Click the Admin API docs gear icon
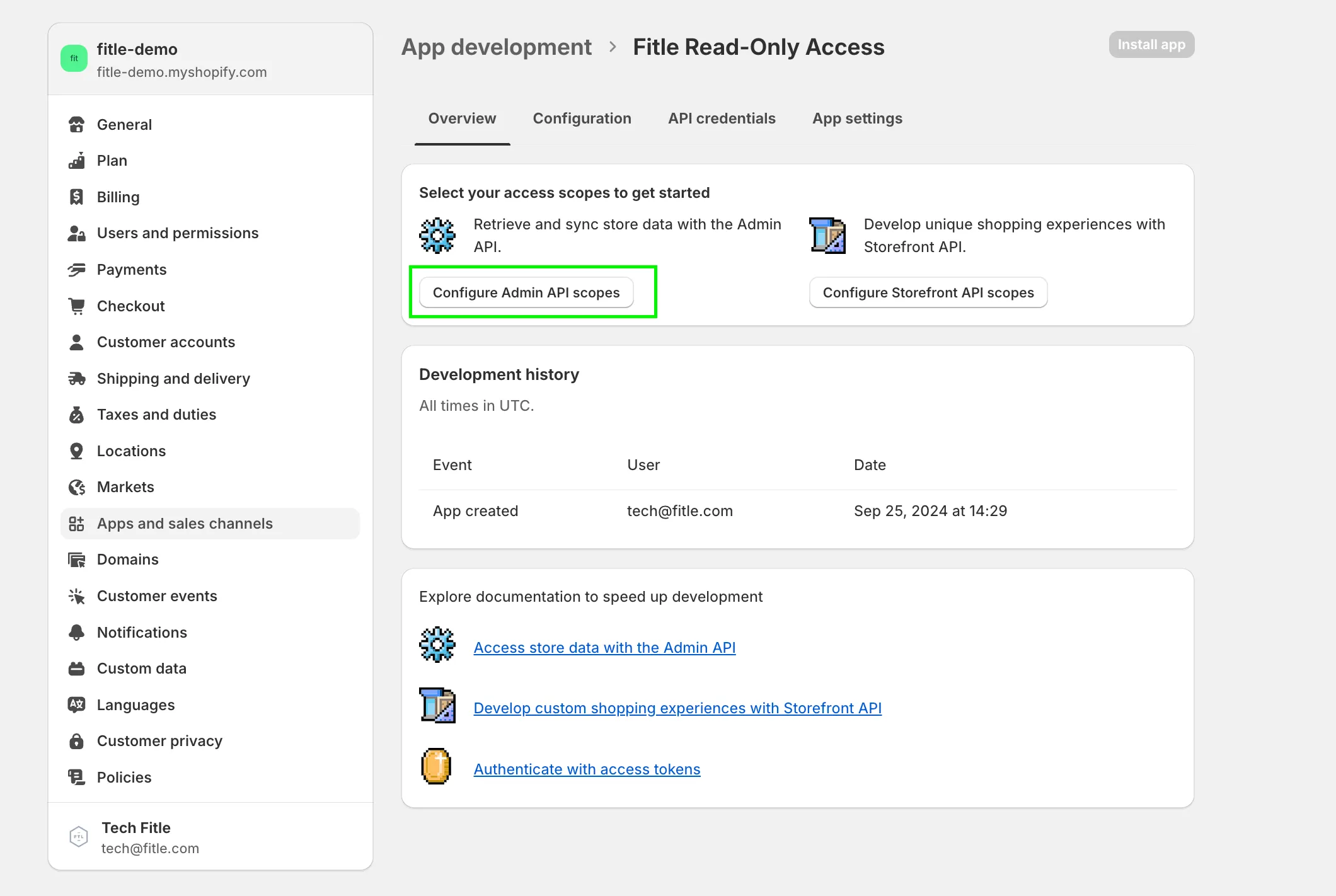 pos(437,645)
